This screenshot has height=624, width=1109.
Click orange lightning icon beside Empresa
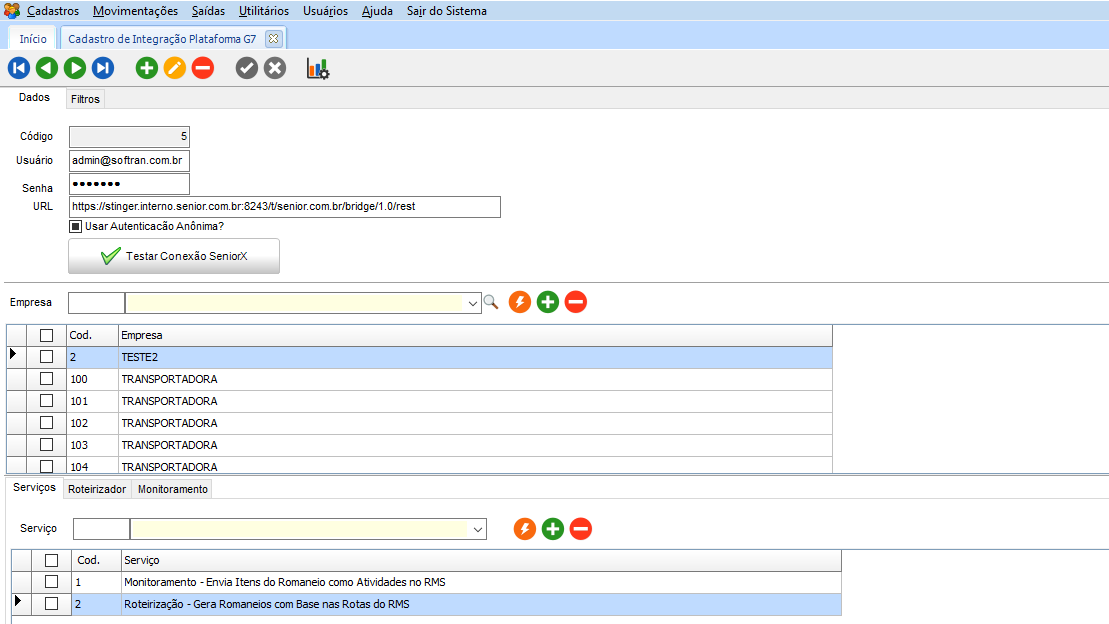tap(520, 302)
